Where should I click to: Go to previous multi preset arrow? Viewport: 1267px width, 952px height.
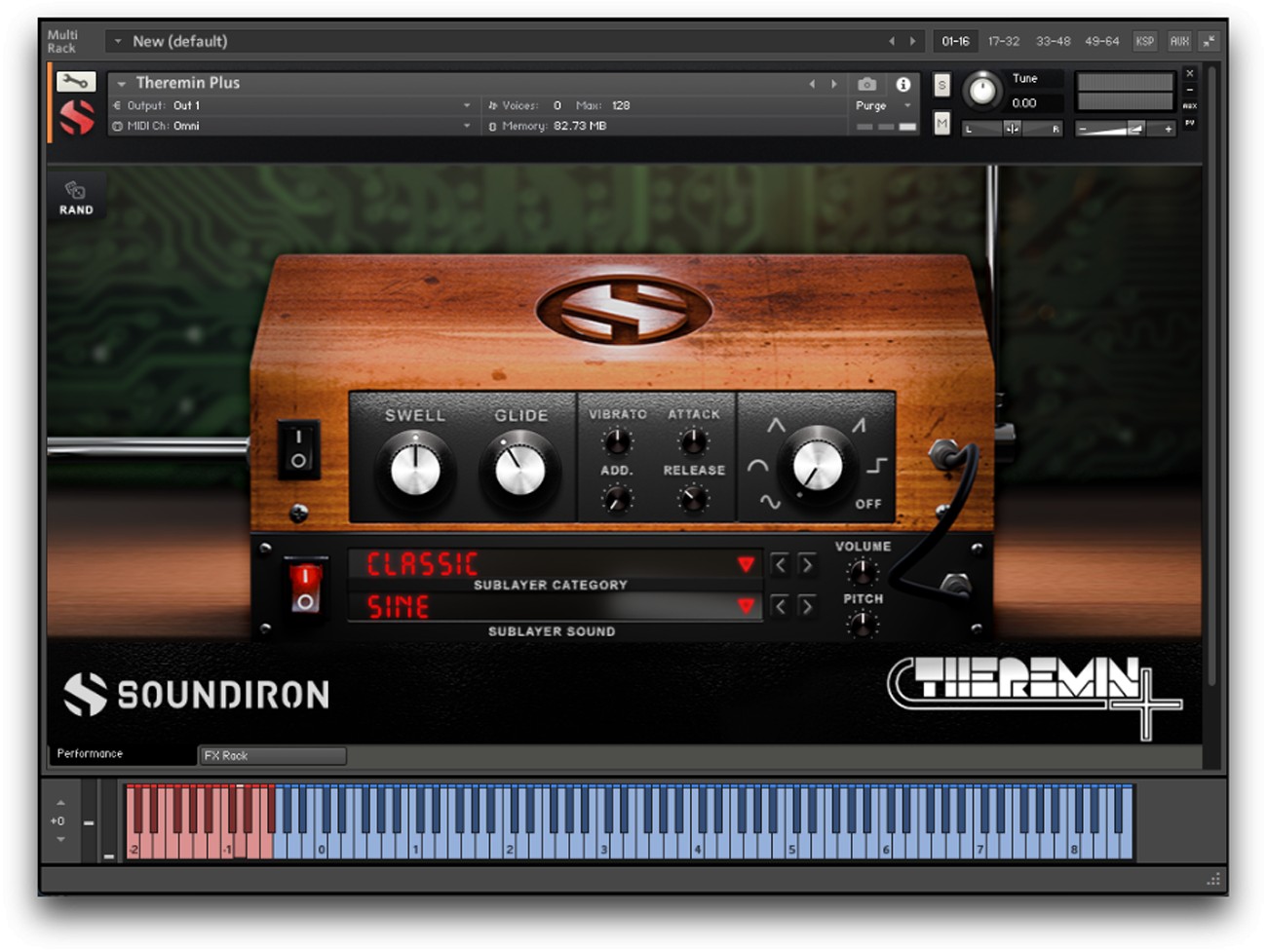tap(891, 41)
